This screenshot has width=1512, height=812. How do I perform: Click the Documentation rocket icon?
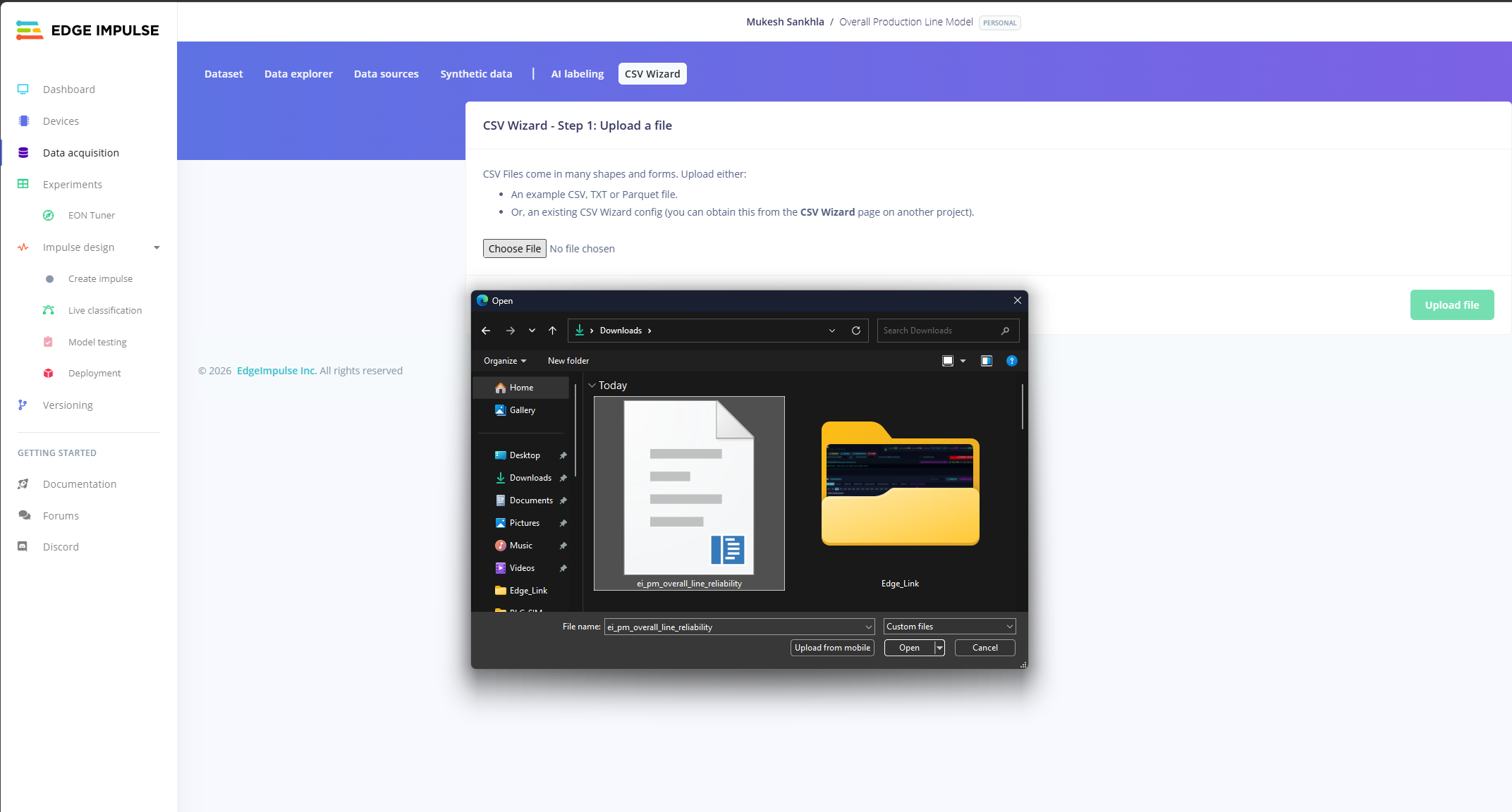click(x=23, y=484)
